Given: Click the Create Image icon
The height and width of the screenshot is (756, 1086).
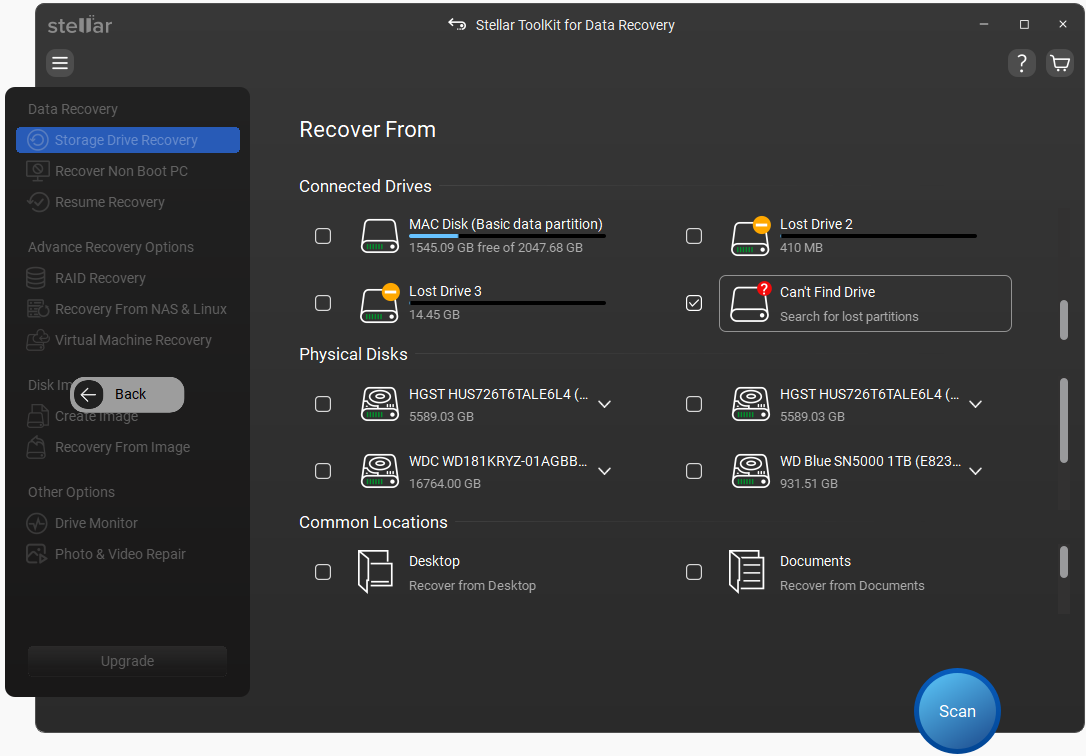Looking at the screenshot, I should click(37, 416).
